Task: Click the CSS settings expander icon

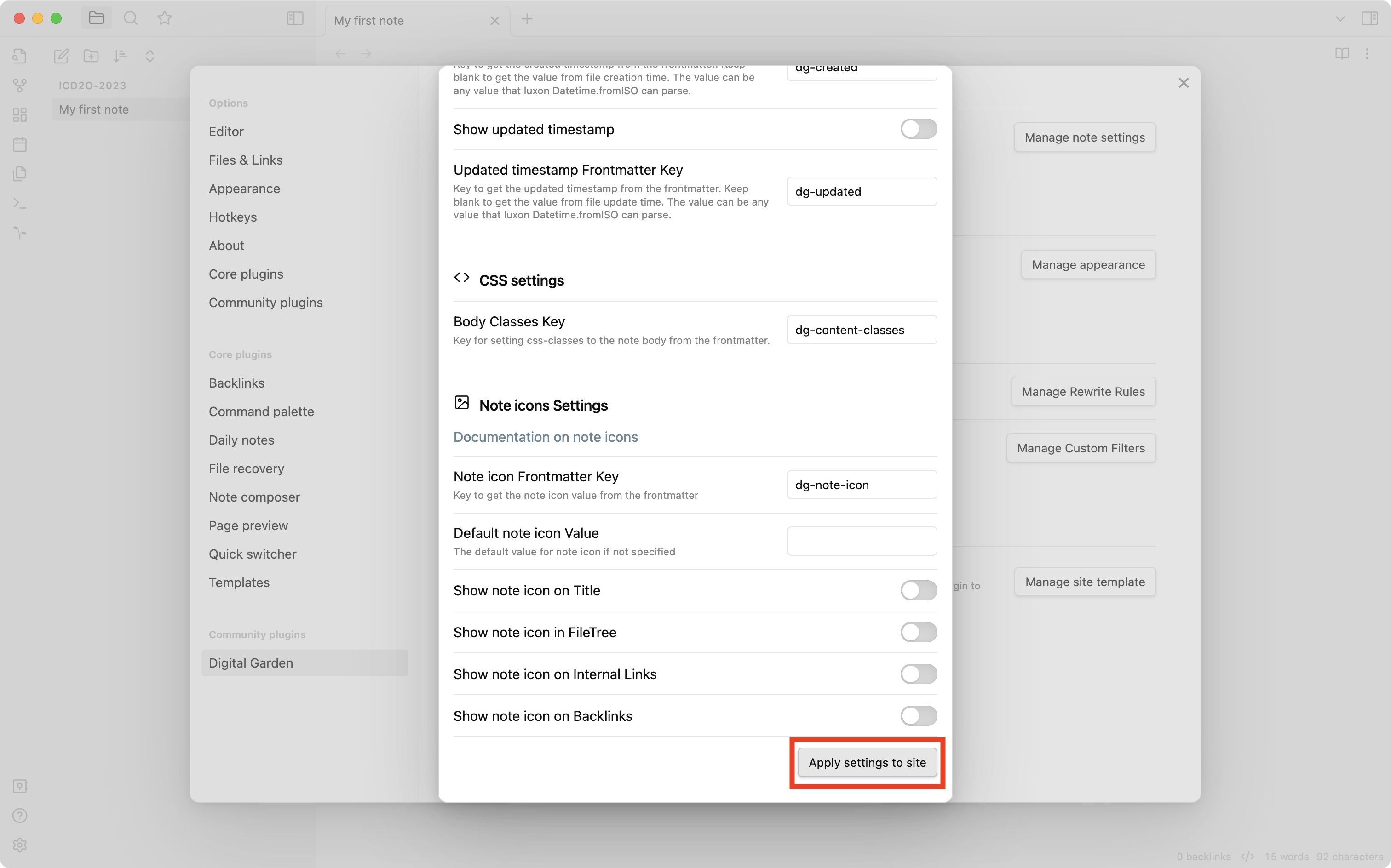Action: pyautogui.click(x=461, y=278)
